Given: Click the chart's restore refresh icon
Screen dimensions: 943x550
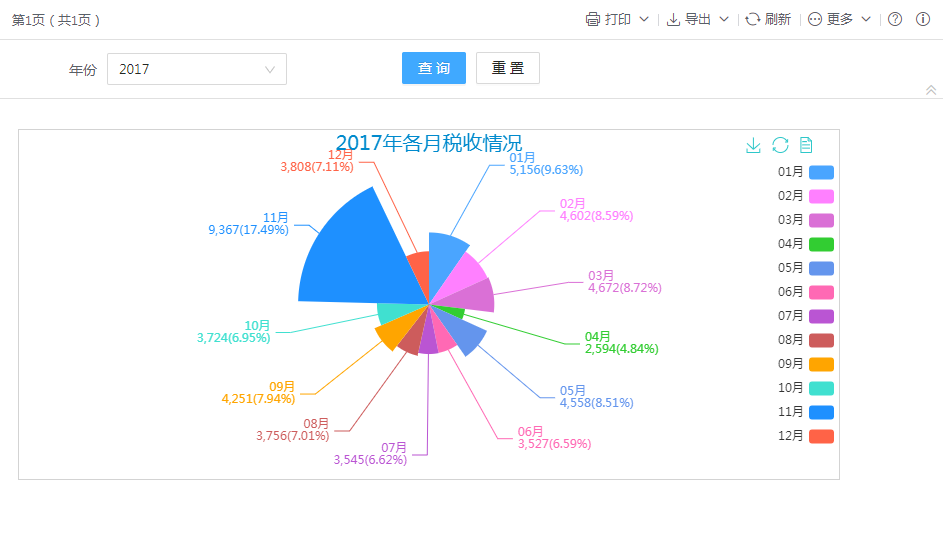Looking at the screenshot, I should coord(780,146).
